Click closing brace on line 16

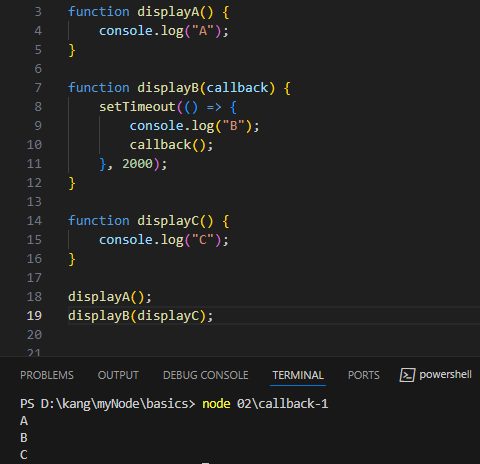coord(72,259)
